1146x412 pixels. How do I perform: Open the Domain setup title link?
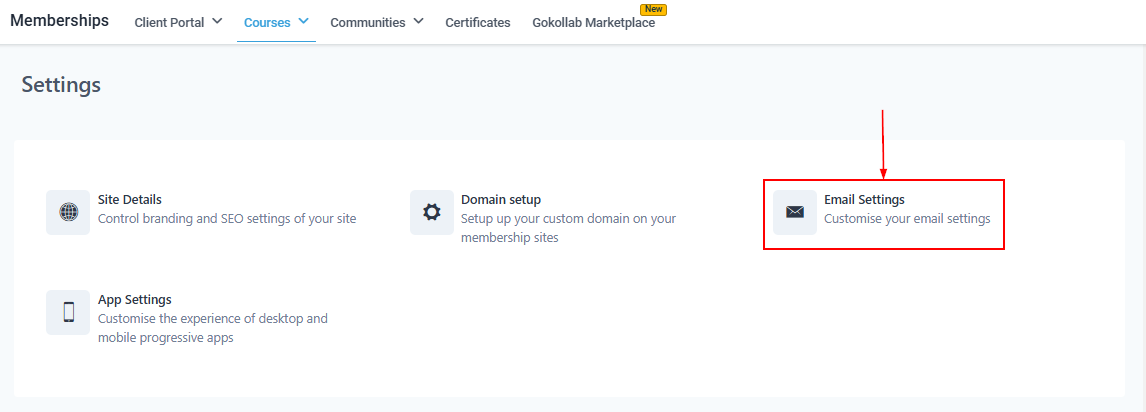tap(500, 200)
